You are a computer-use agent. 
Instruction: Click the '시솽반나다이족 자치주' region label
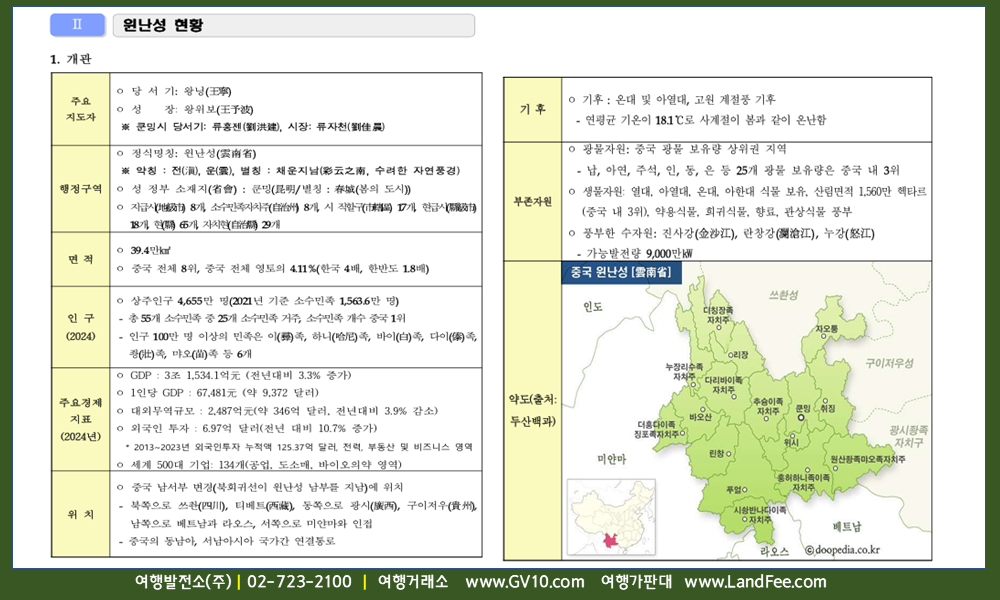coord(760,515)
